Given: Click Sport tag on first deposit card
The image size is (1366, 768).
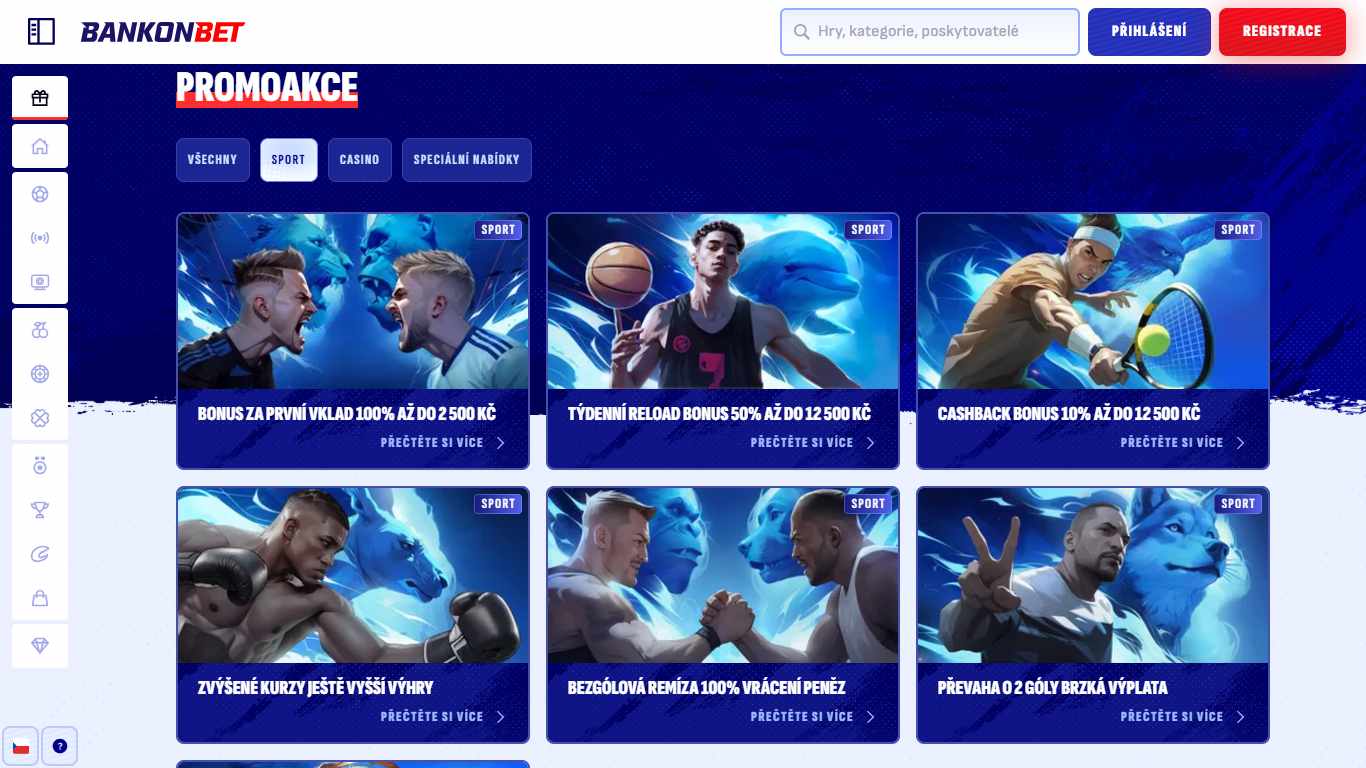Looking at the screenshot, I should (498, 229).
